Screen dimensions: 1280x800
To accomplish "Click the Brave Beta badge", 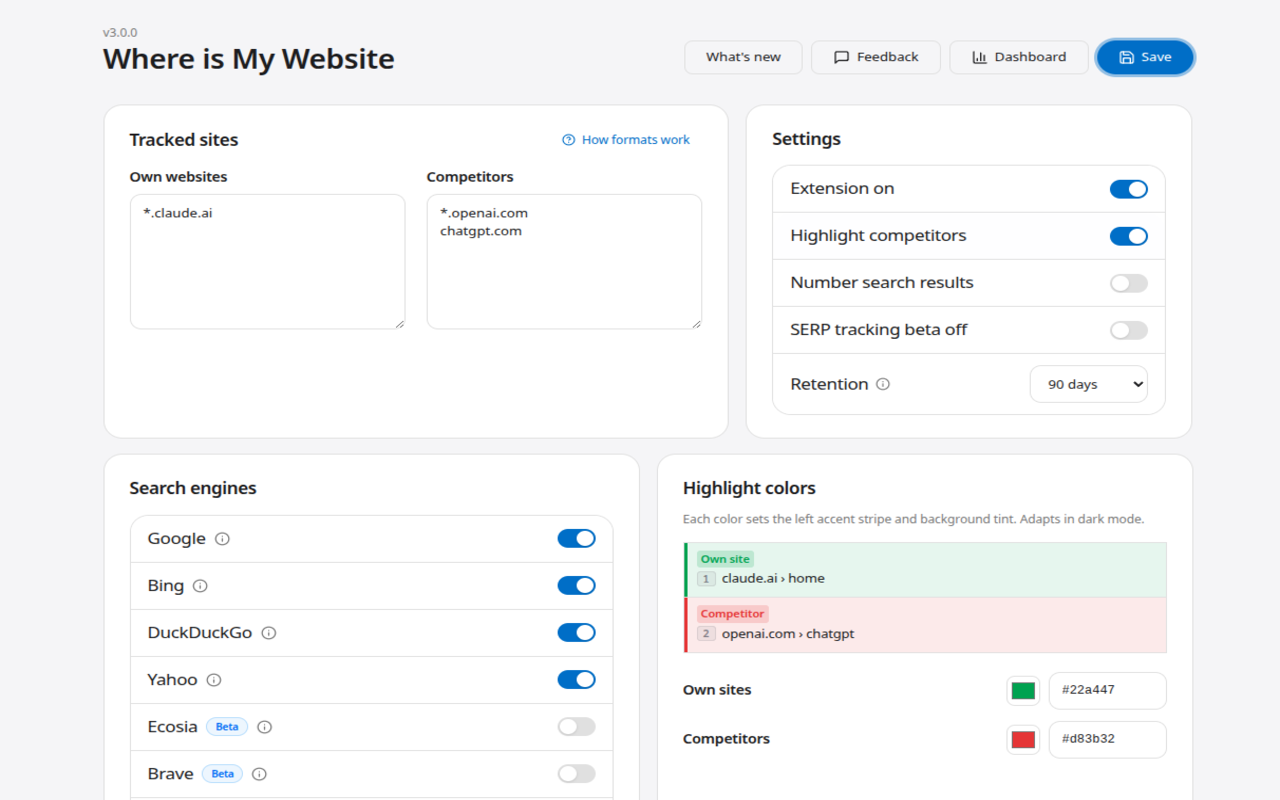I will [222, 774].
